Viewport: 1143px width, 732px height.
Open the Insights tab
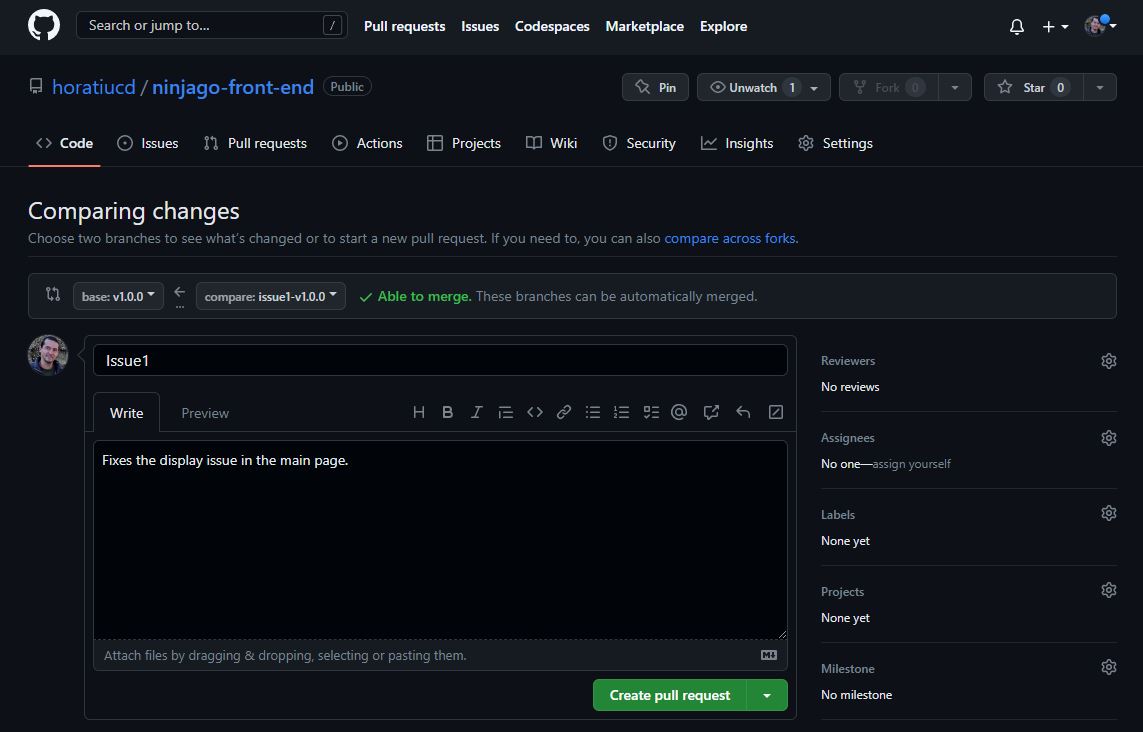point(737,143)
